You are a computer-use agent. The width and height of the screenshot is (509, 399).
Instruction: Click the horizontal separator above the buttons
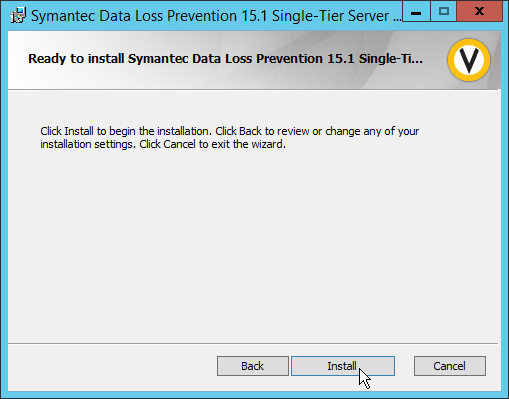(x=253, y=343)
